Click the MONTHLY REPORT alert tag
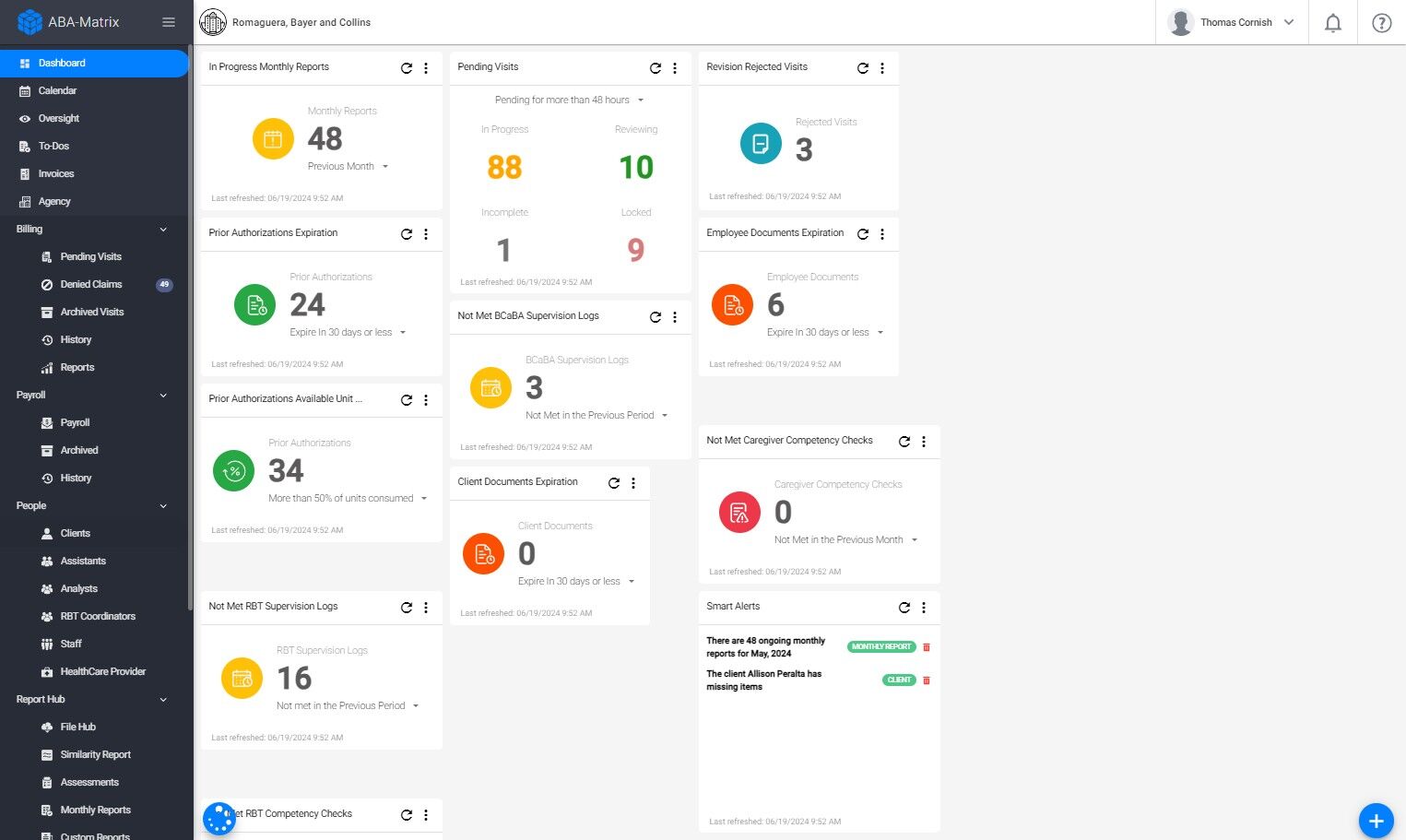 [881, 647]
